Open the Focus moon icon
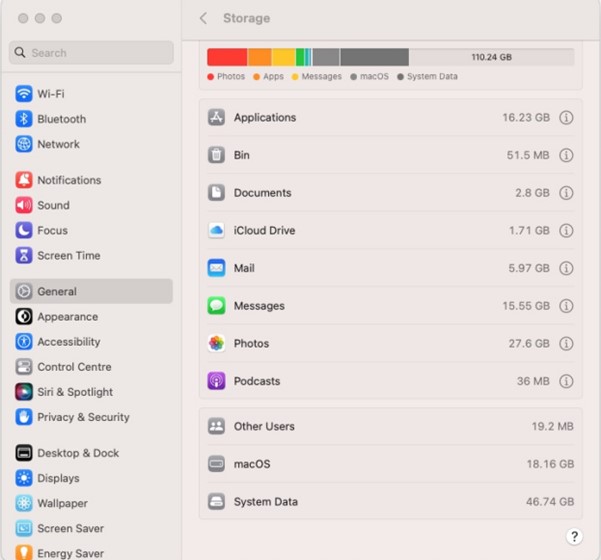 [x=24, y=230]
